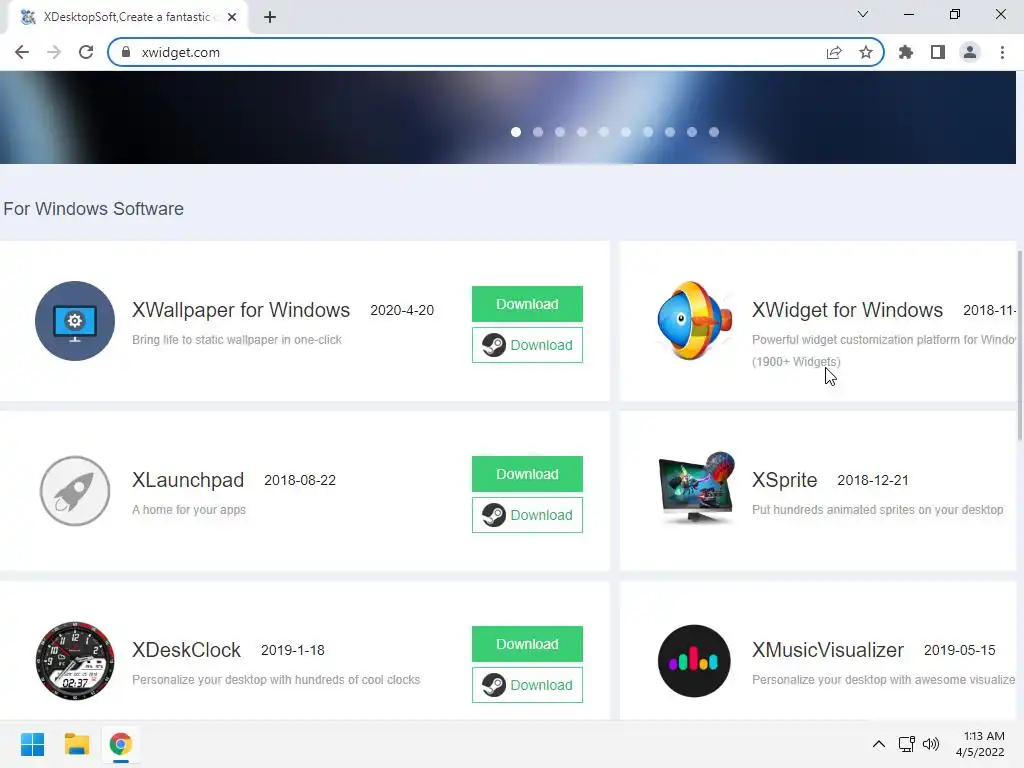Open the Windows Start menu

(x=32, y=744)
